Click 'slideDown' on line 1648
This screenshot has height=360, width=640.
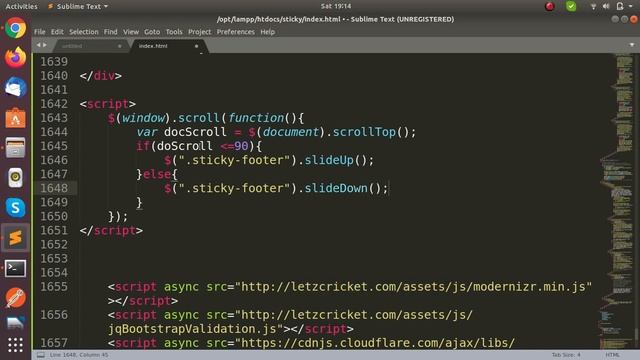336,188
